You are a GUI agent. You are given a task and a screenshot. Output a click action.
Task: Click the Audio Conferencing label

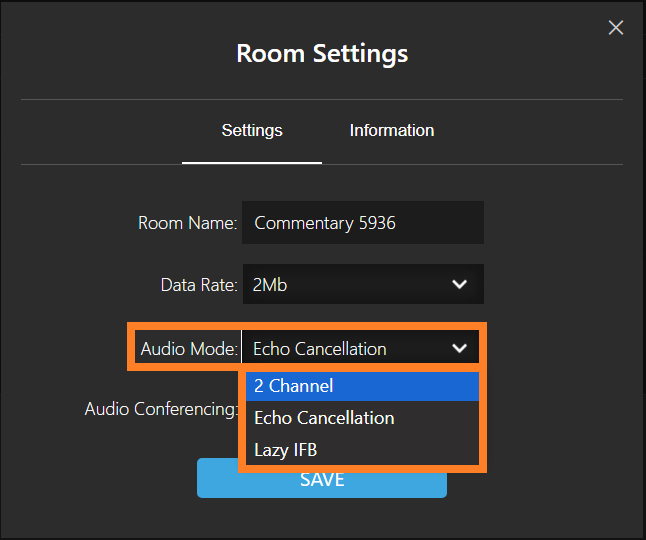[x=161, y=409]
